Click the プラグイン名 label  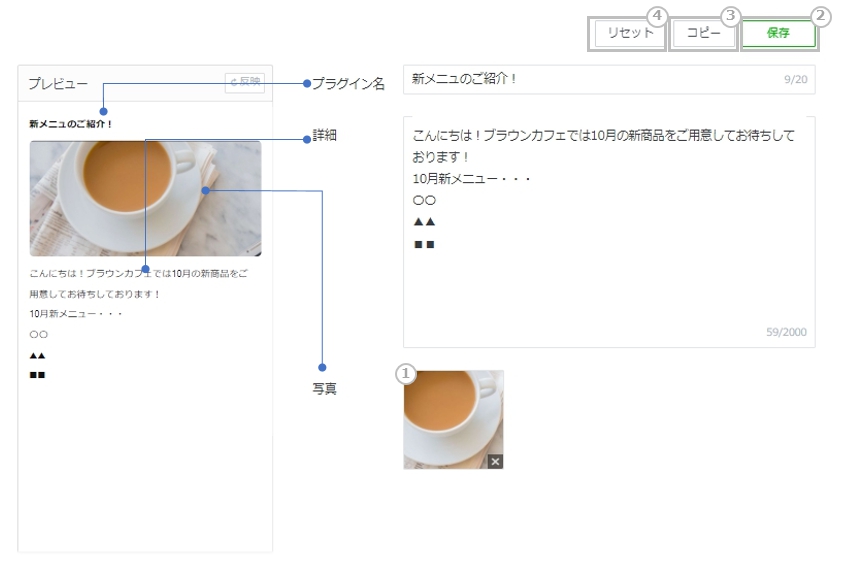coord(348,84)
